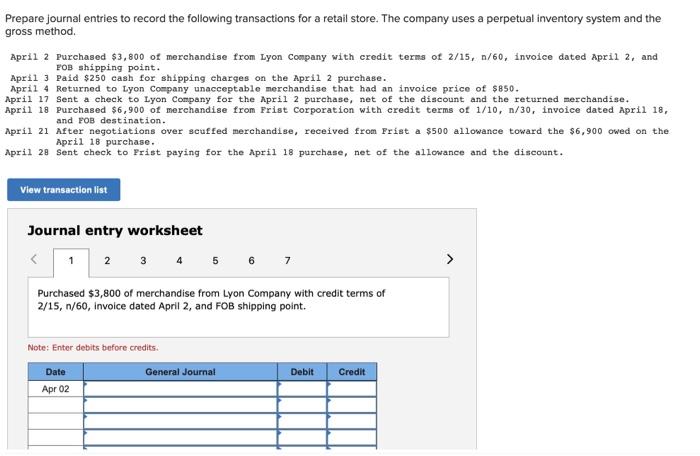
Task: Click the April 18 Frist Corporation purchase line
Action: tap(337, 115)
